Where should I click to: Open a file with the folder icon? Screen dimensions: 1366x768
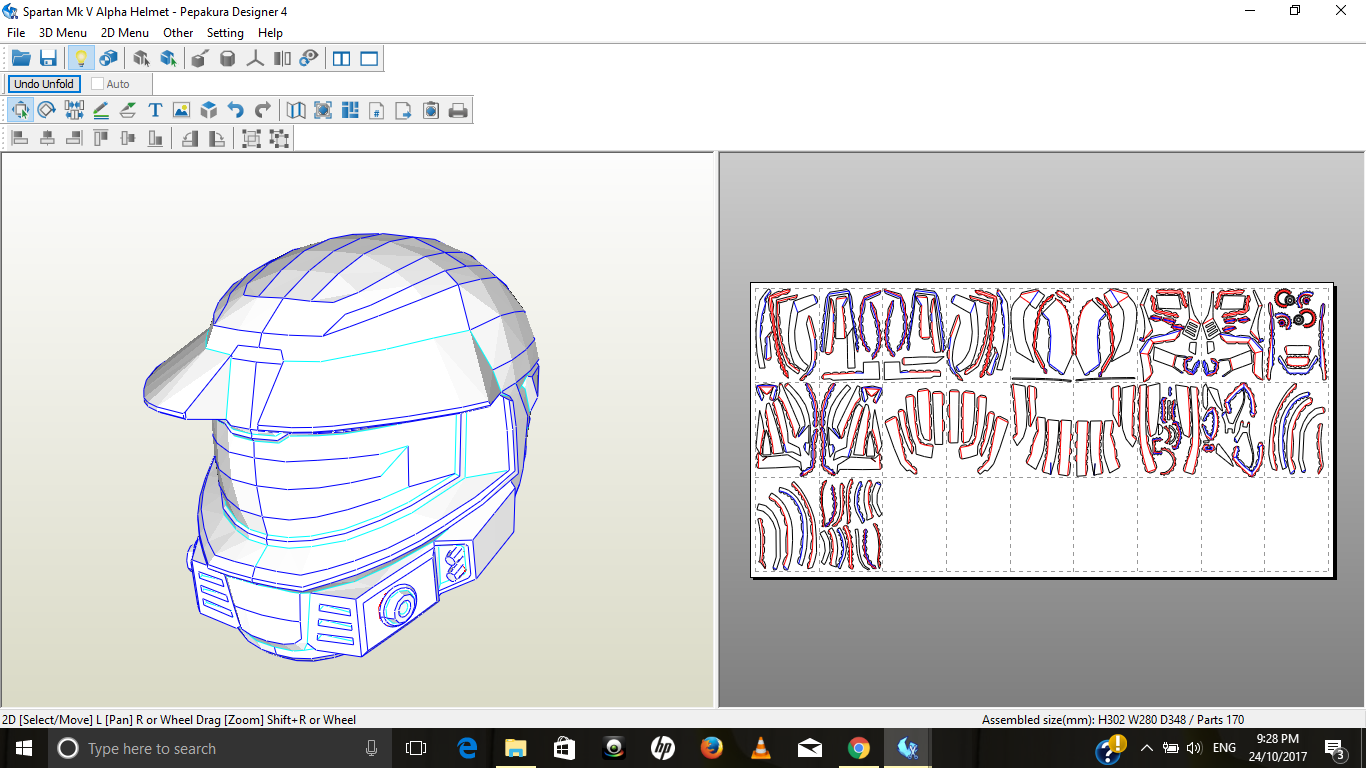[21, 59]
